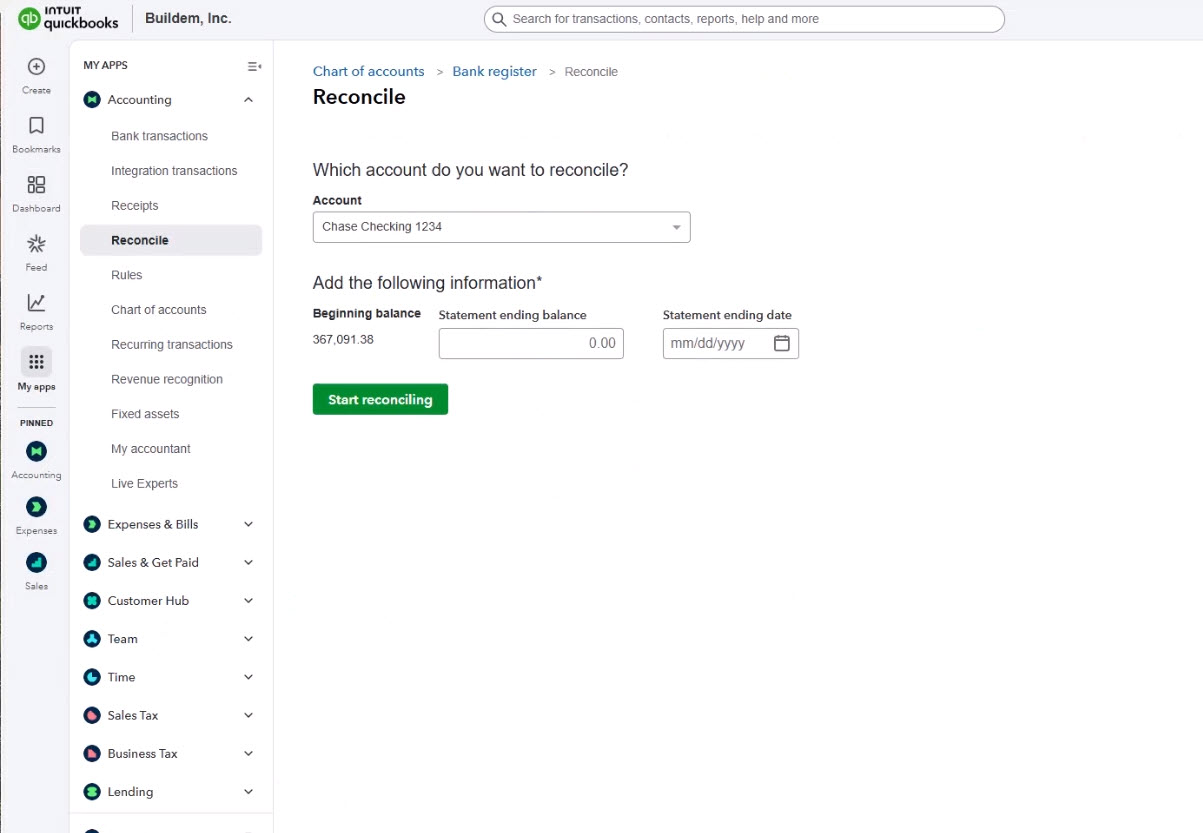Viewport: 1203px width, 833px height.
Task: Click the My apps grid icon
Action: pos(36,362)
